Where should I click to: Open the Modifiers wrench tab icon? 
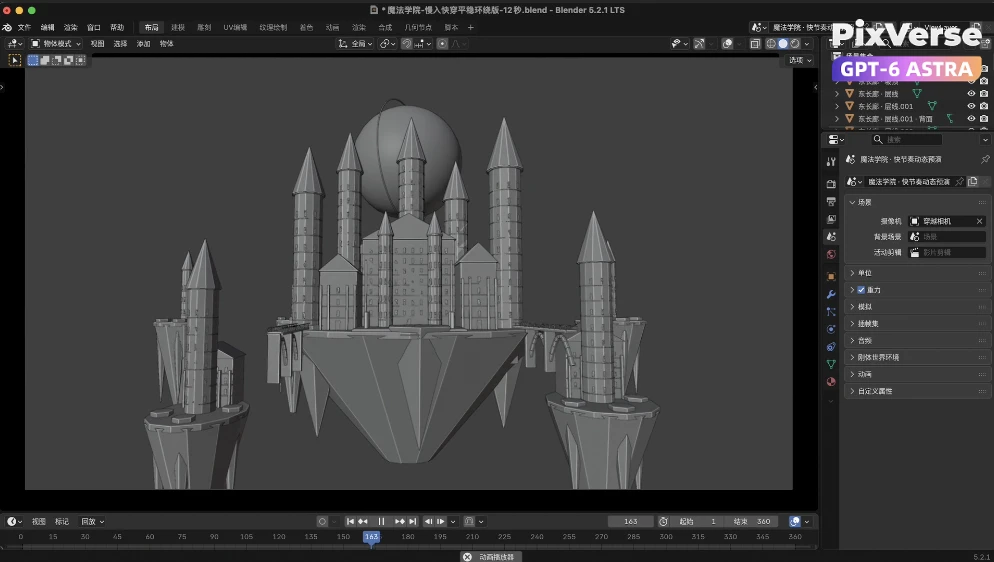tap(831, 295)
